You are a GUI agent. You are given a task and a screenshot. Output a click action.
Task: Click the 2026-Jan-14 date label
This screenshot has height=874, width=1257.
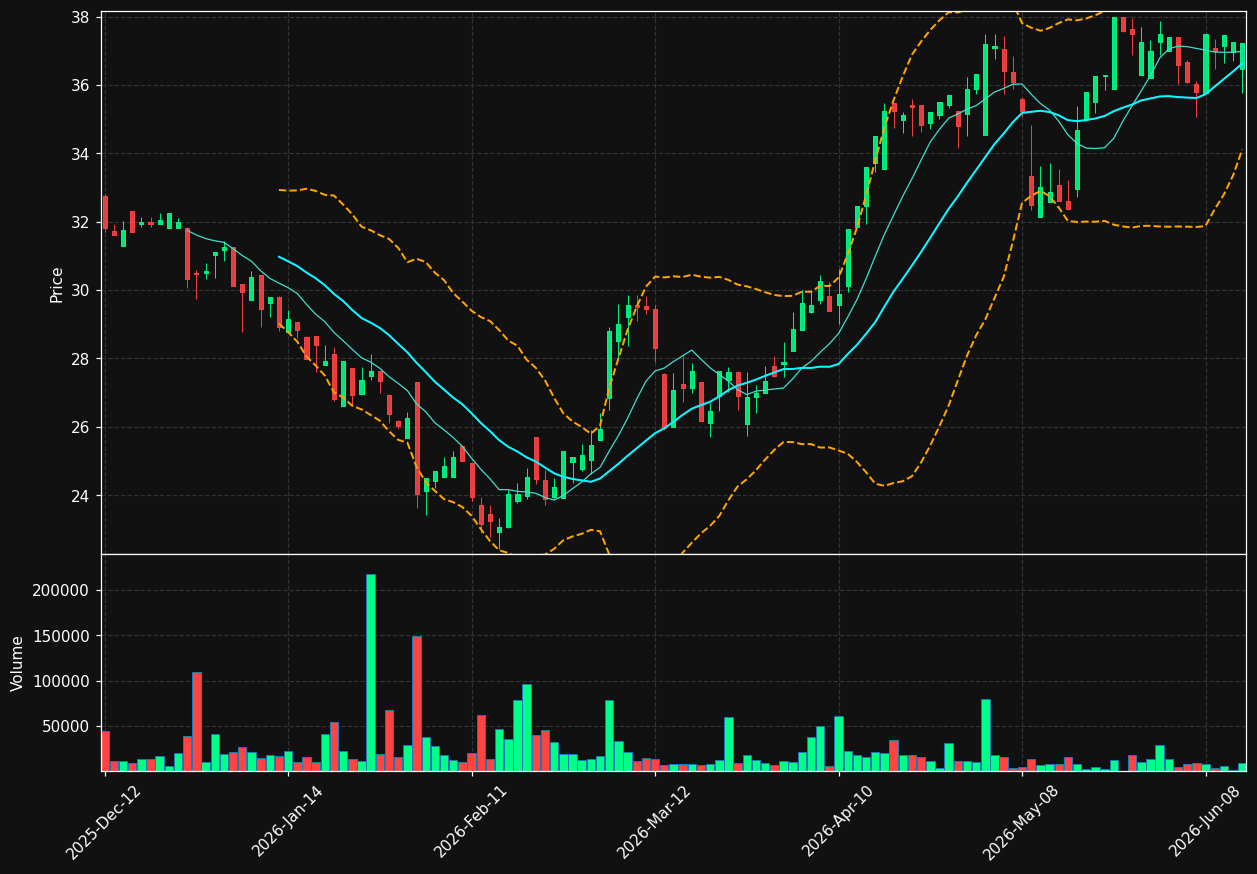pyautogui.click(x=288, y=822)
